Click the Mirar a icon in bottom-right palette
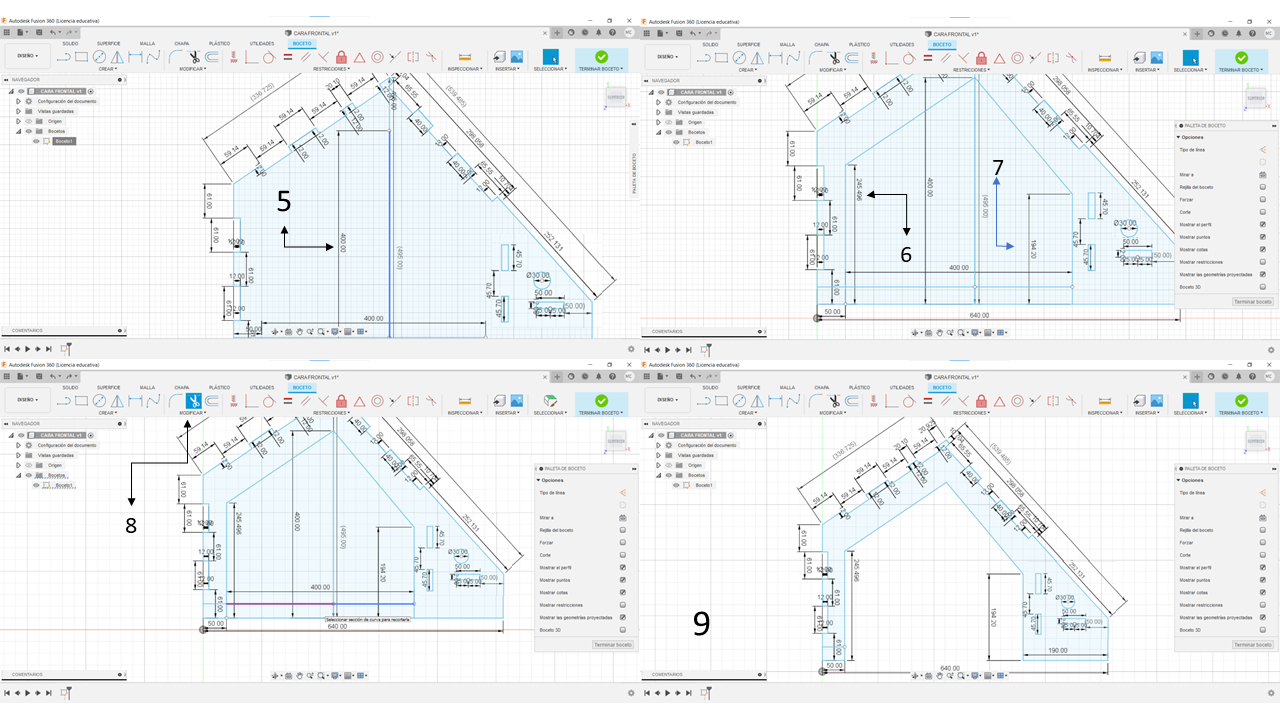1280x720 pixels. coord(1263,518)
